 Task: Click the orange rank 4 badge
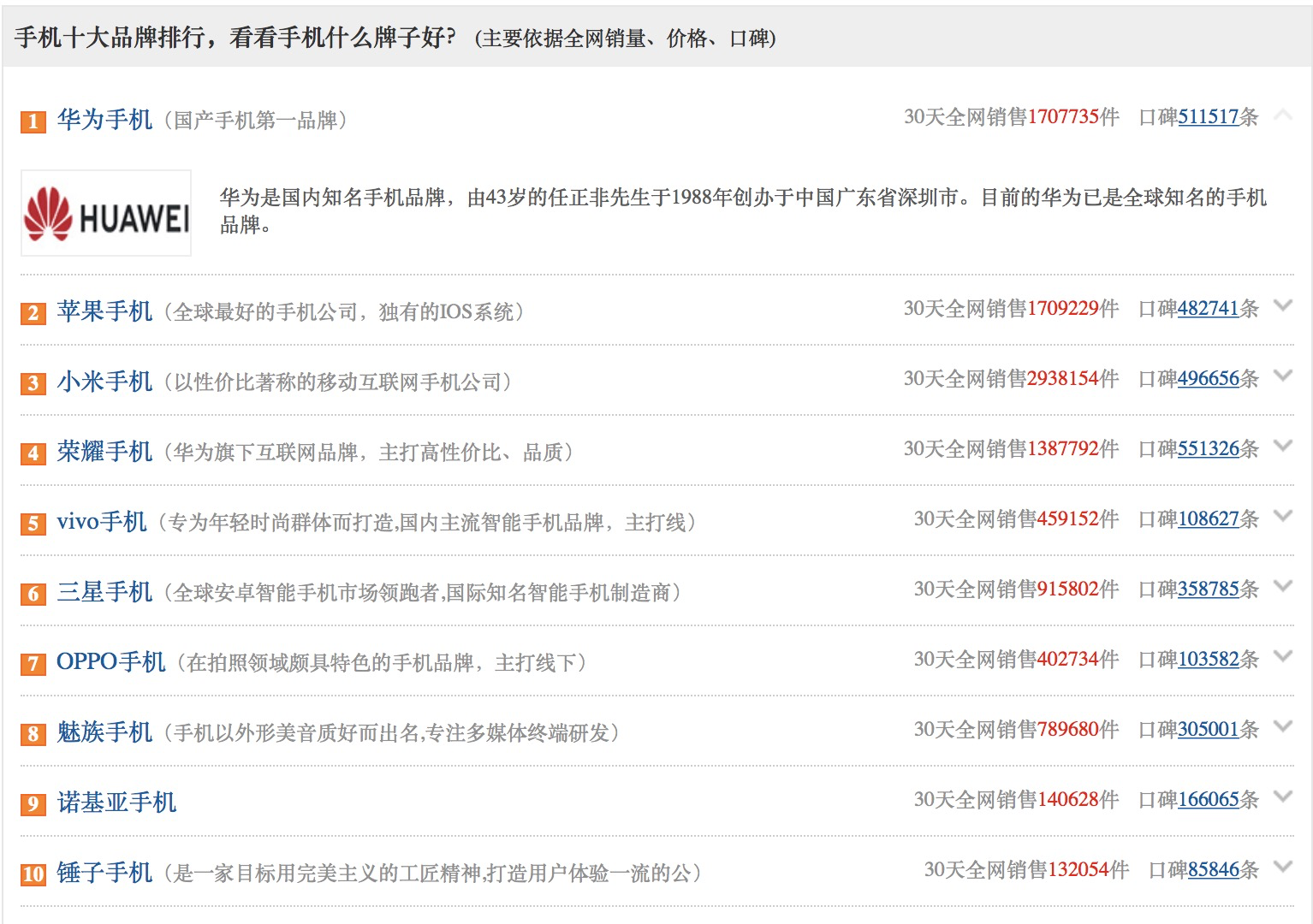33,453
